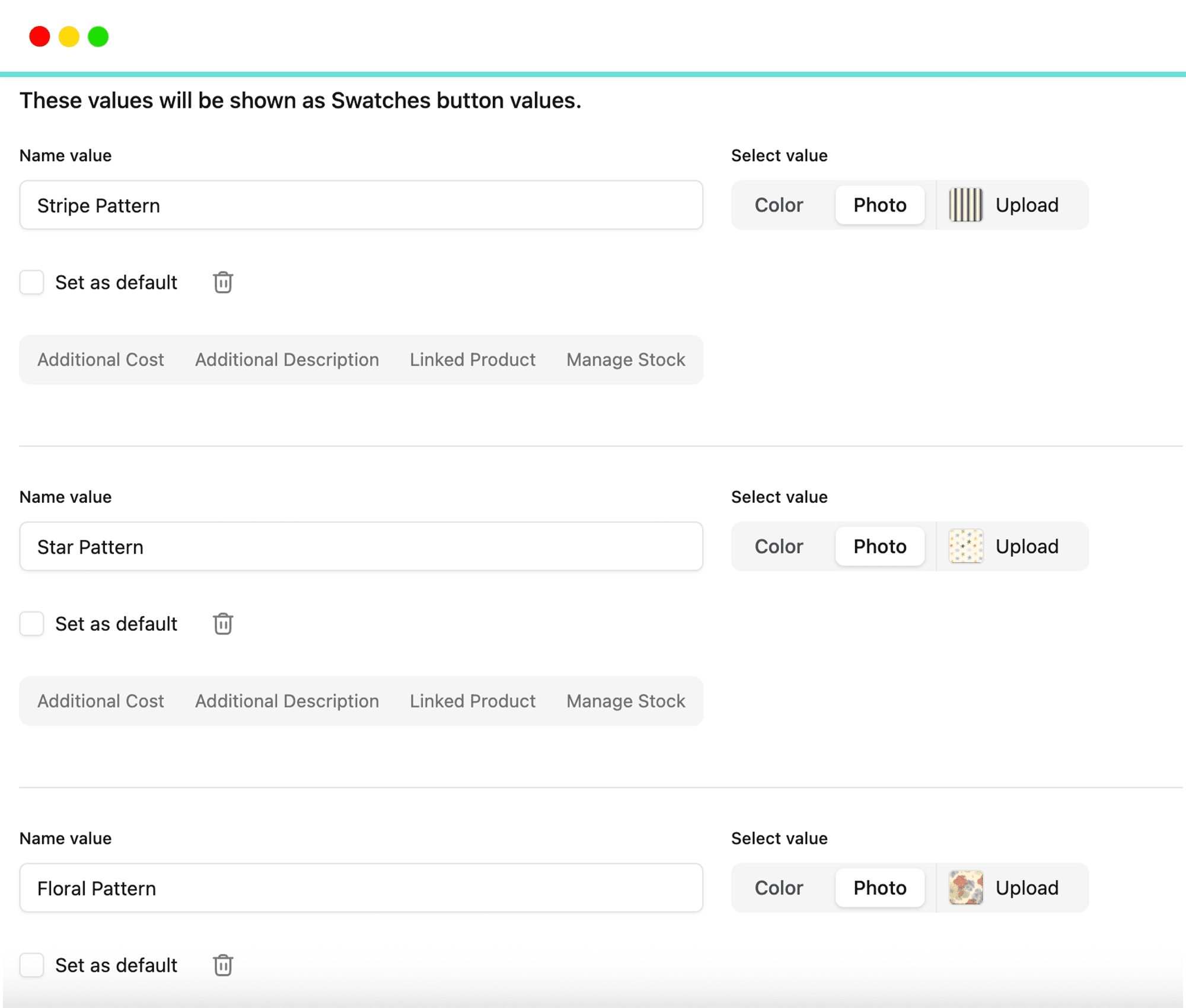This screenshot has width=1186, height=1008.
Task: Check Set as default for Stripe Pattern
Action: (32, 282)
